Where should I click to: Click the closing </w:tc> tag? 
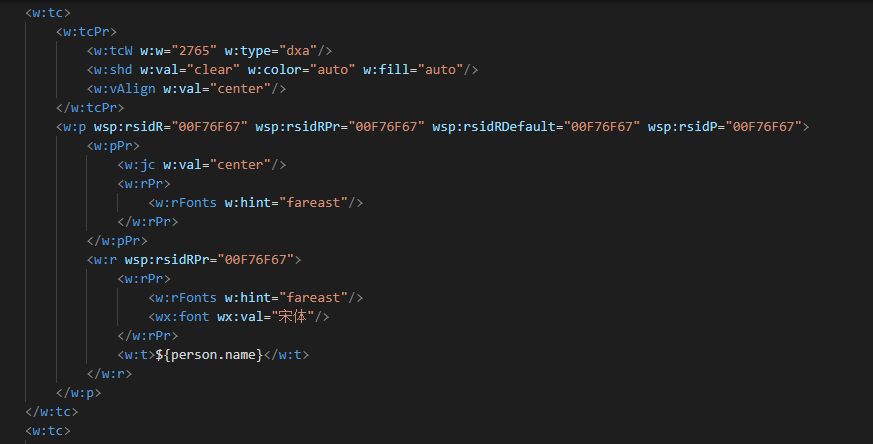[x=52, y=411]
